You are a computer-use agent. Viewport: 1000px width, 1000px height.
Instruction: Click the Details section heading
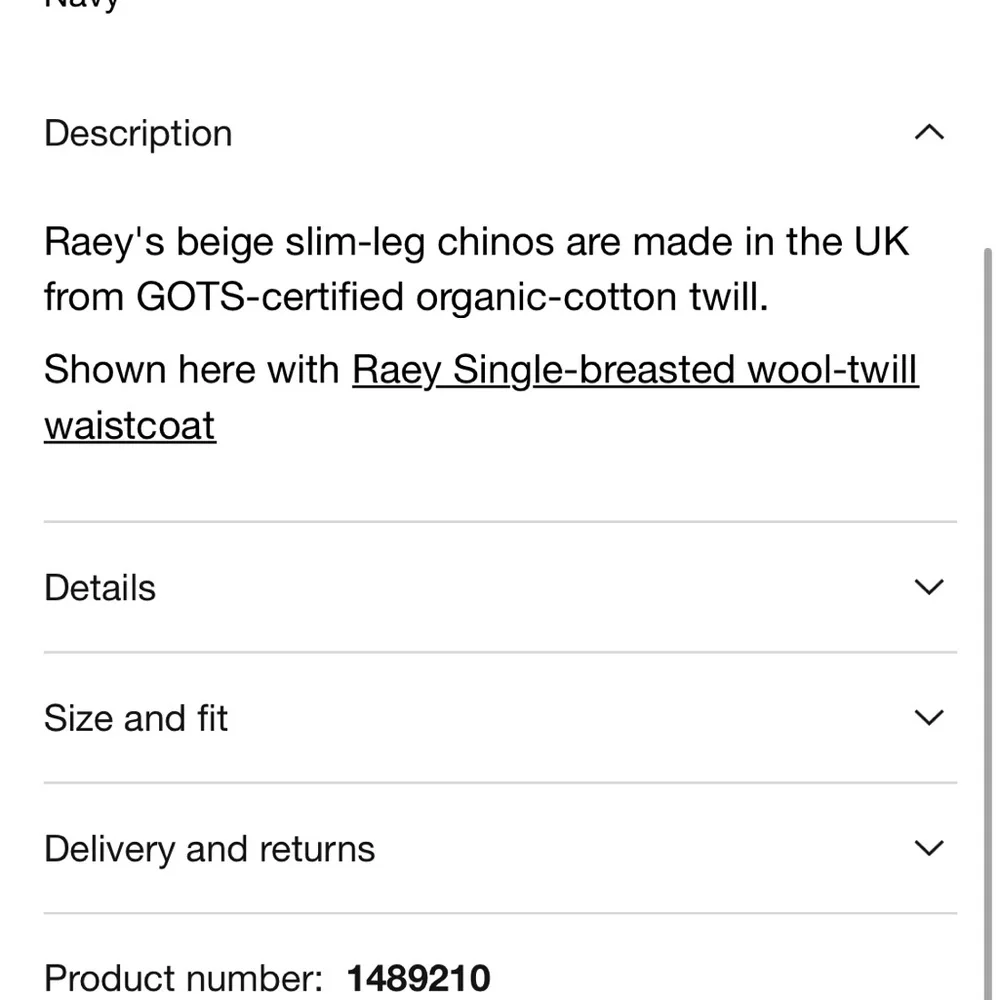pos(99,587)
